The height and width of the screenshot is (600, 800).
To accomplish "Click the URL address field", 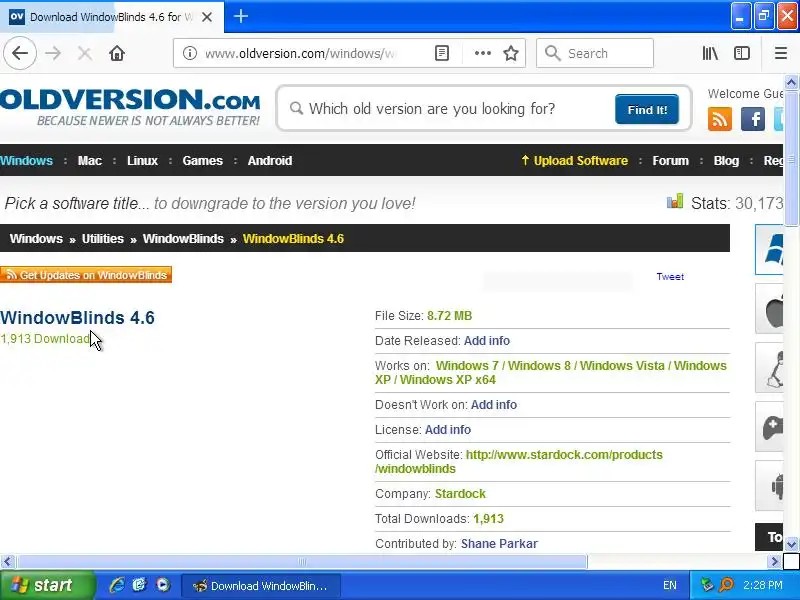I will pos(301,53).
